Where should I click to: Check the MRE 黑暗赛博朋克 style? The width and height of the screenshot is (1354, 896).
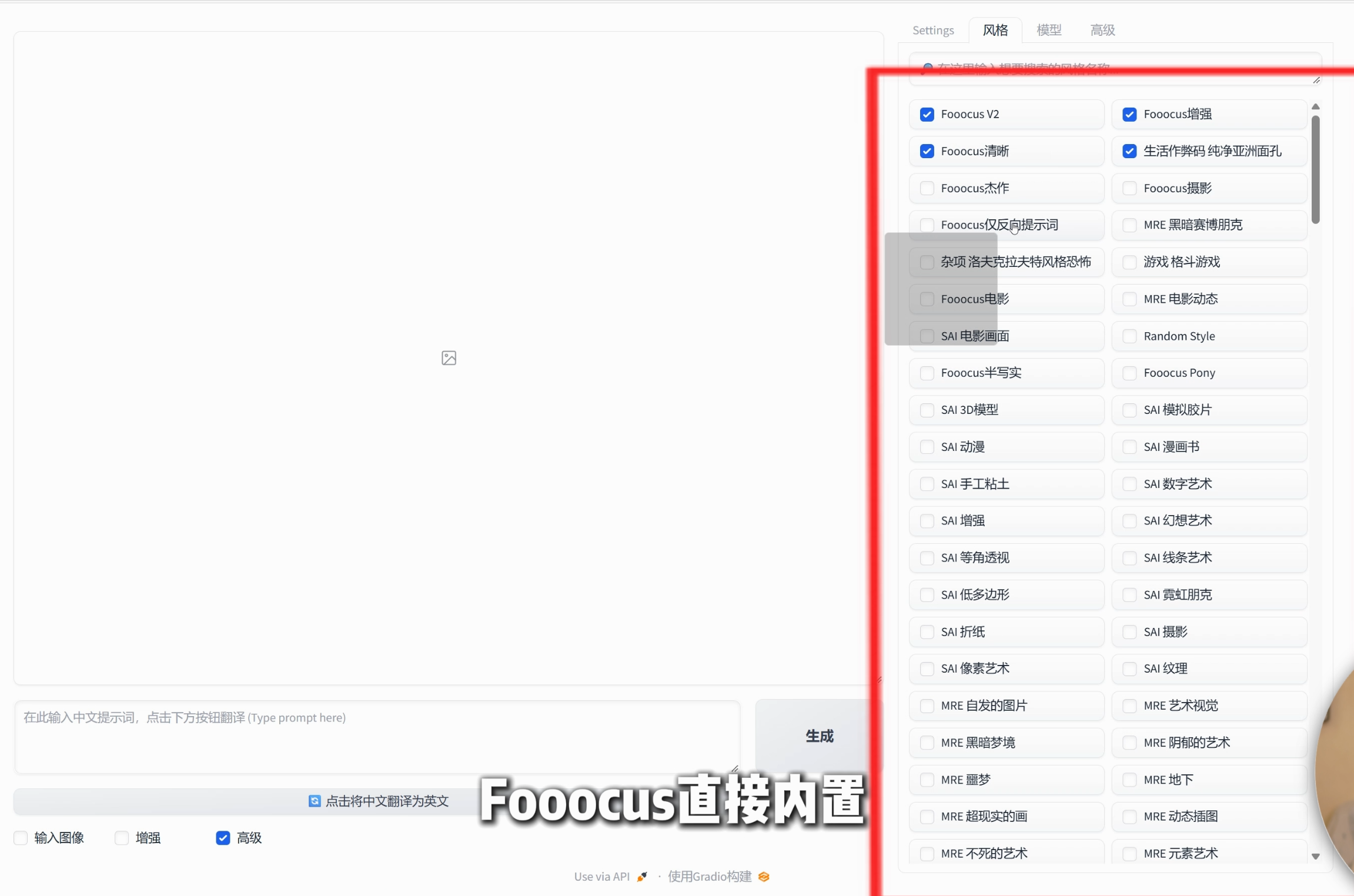point(1129,225)
